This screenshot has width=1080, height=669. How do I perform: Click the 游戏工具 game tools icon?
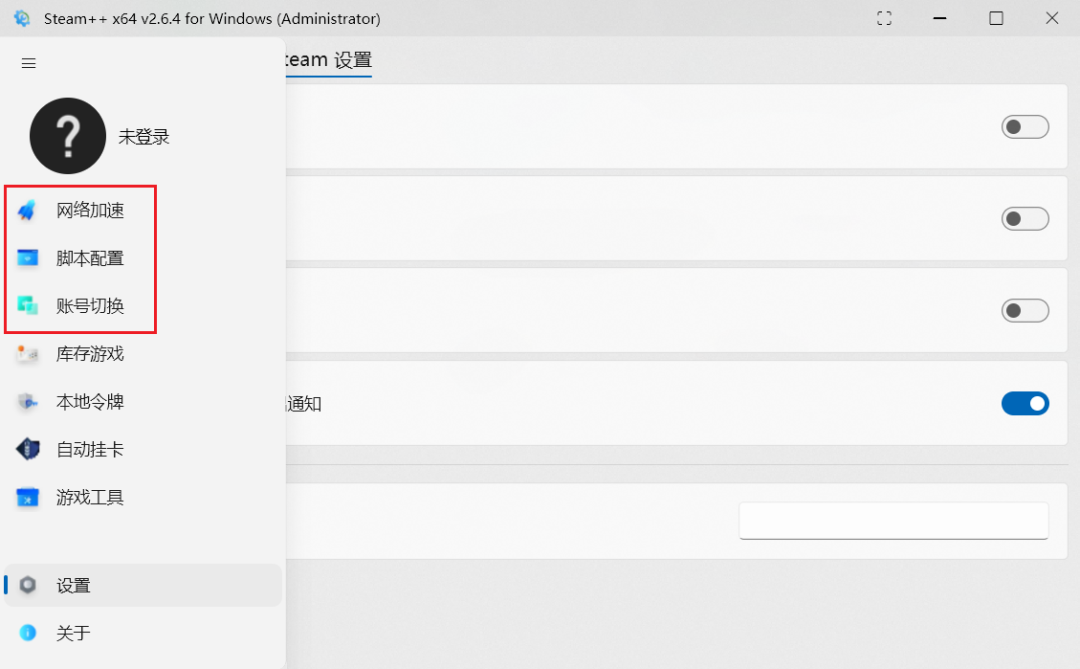pyautogui.click(x=28, y=497)
